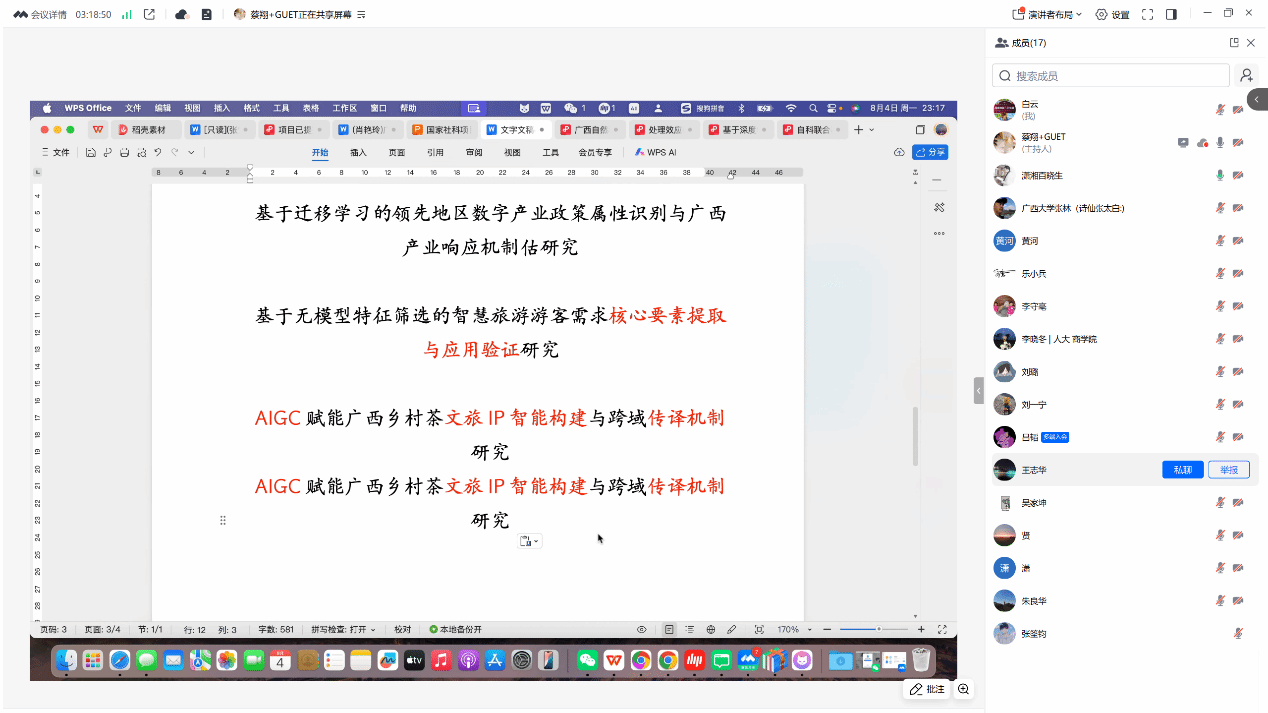The width and height of the screenshot is (1268, 713).
Task: Pop out the members panel into a window
Action: [x=1234, y=43]
